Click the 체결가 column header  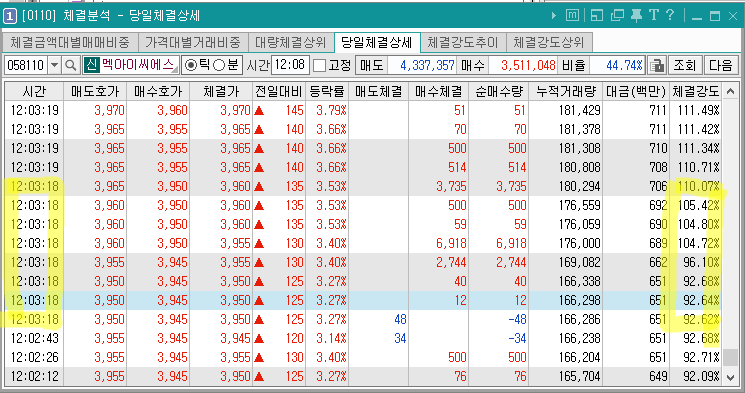[221, 91]
